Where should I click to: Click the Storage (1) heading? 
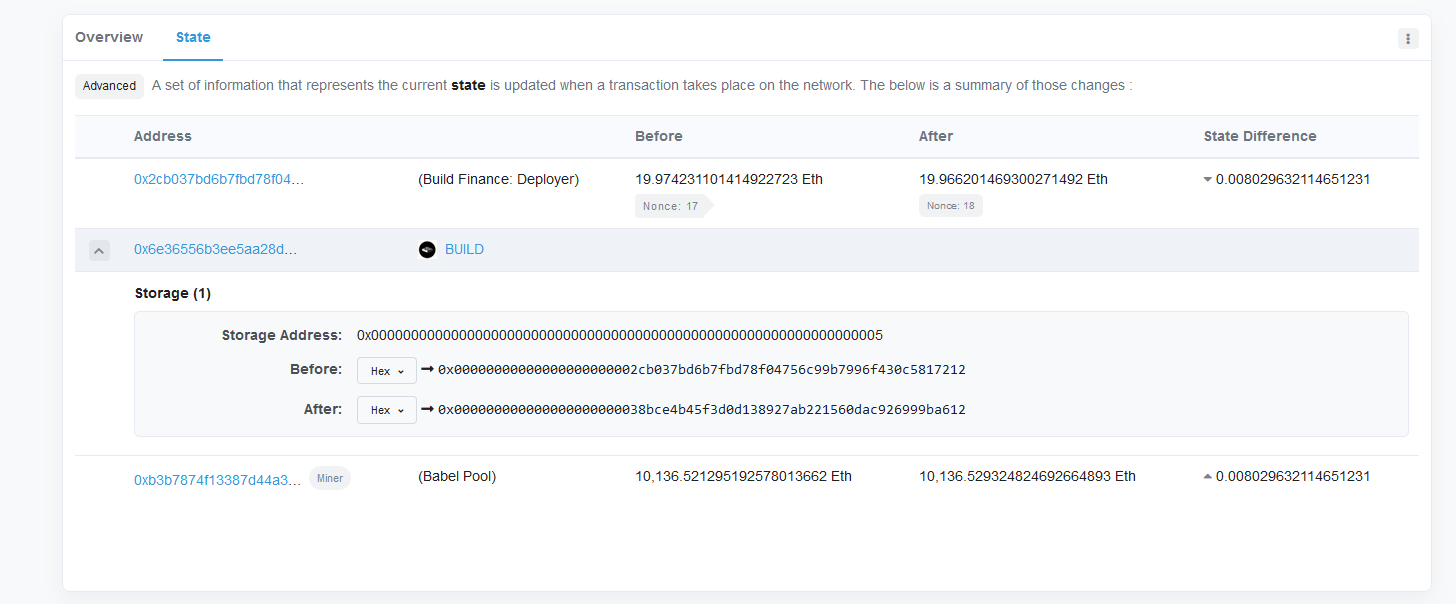click(x=173, y=294)
